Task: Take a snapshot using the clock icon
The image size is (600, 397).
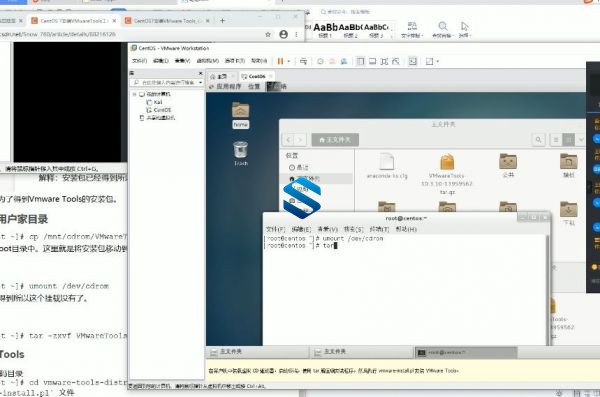Action: coord(320,61)
